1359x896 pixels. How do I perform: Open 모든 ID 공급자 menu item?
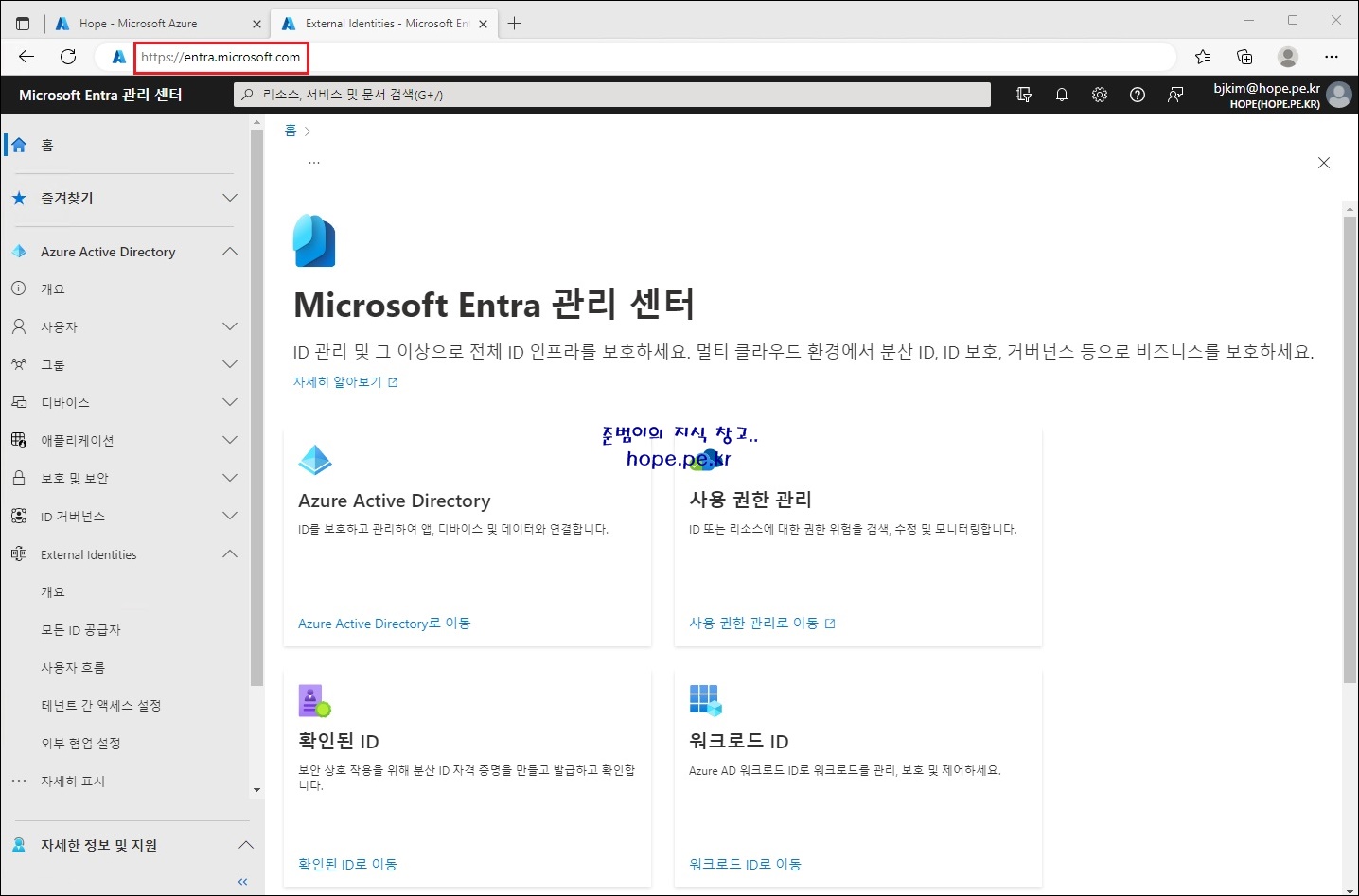tap(80, 630)
